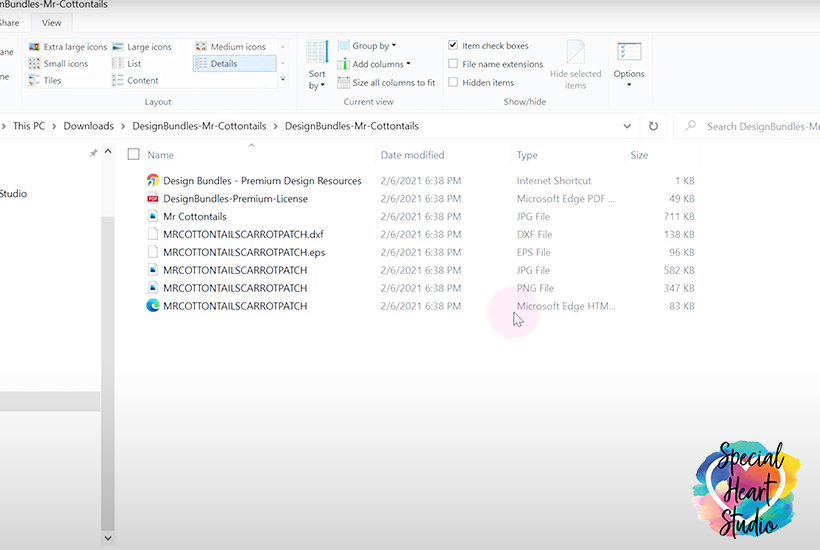This screenshot has width=820, height=550.
Task: Pick Small icons layout
Action: click(58, 63)
